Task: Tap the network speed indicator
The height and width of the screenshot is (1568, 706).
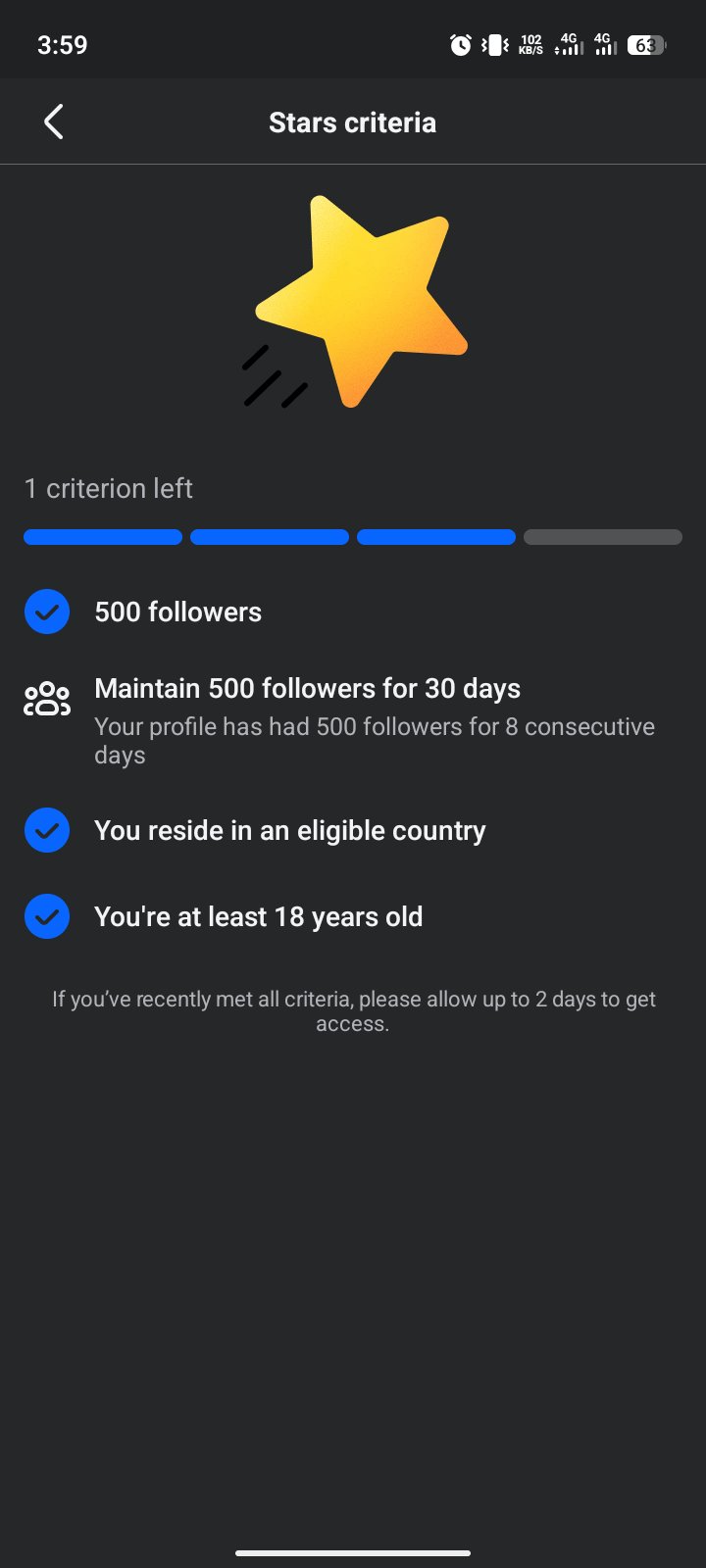Action: (x=531, y=44)
